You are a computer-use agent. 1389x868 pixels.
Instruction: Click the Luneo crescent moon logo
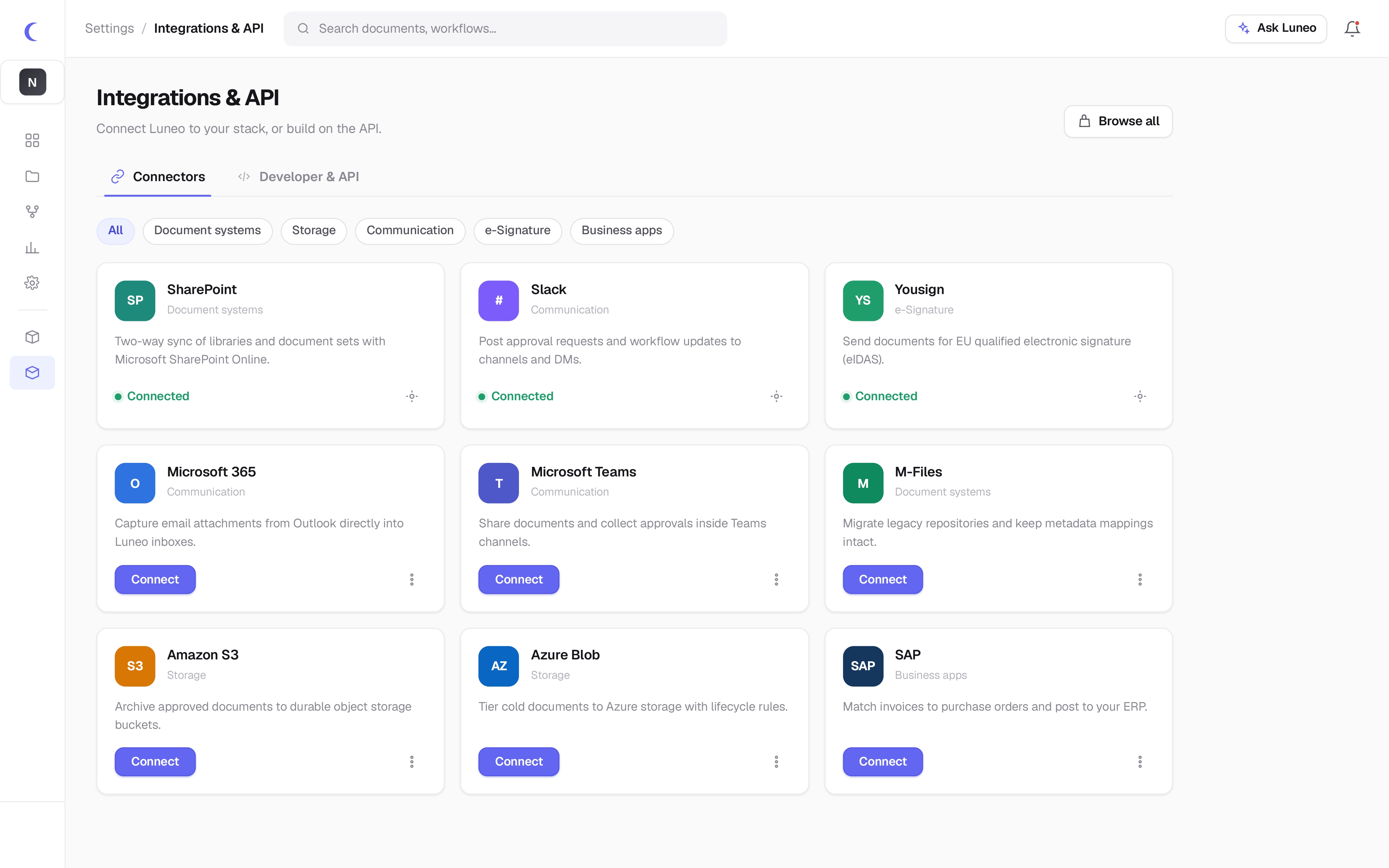point(31,31)
